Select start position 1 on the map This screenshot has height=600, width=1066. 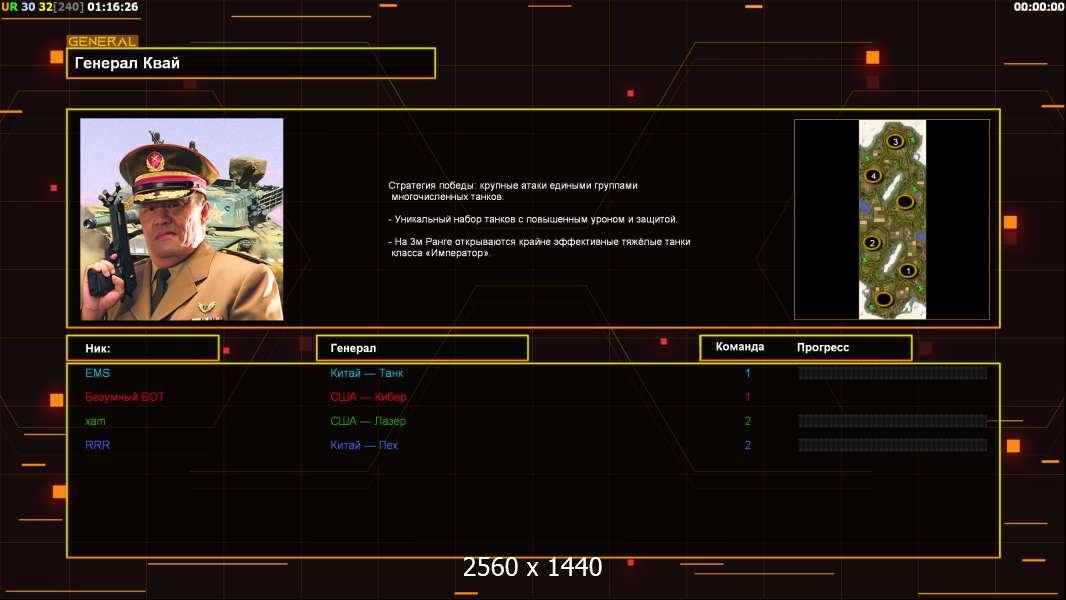[908, 270]
